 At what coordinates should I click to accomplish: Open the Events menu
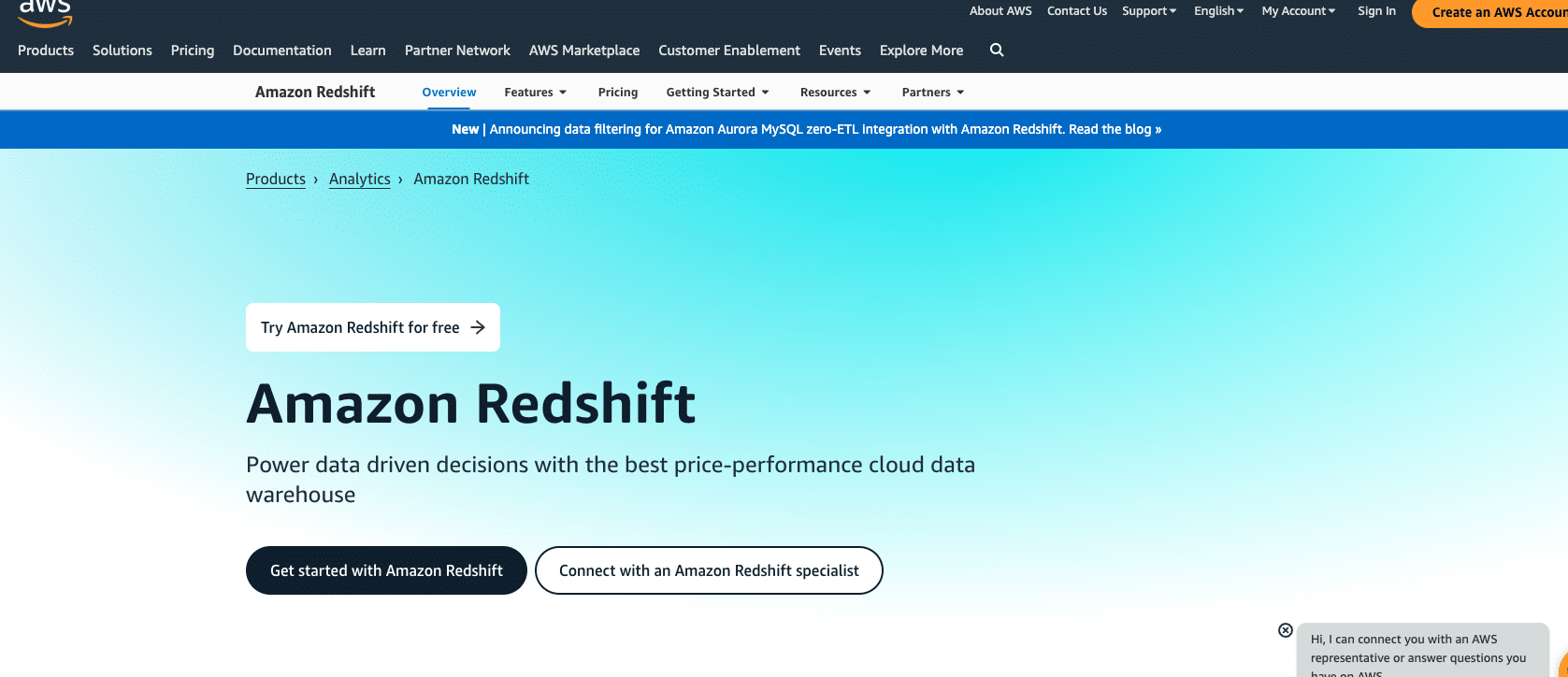point(840,50)
